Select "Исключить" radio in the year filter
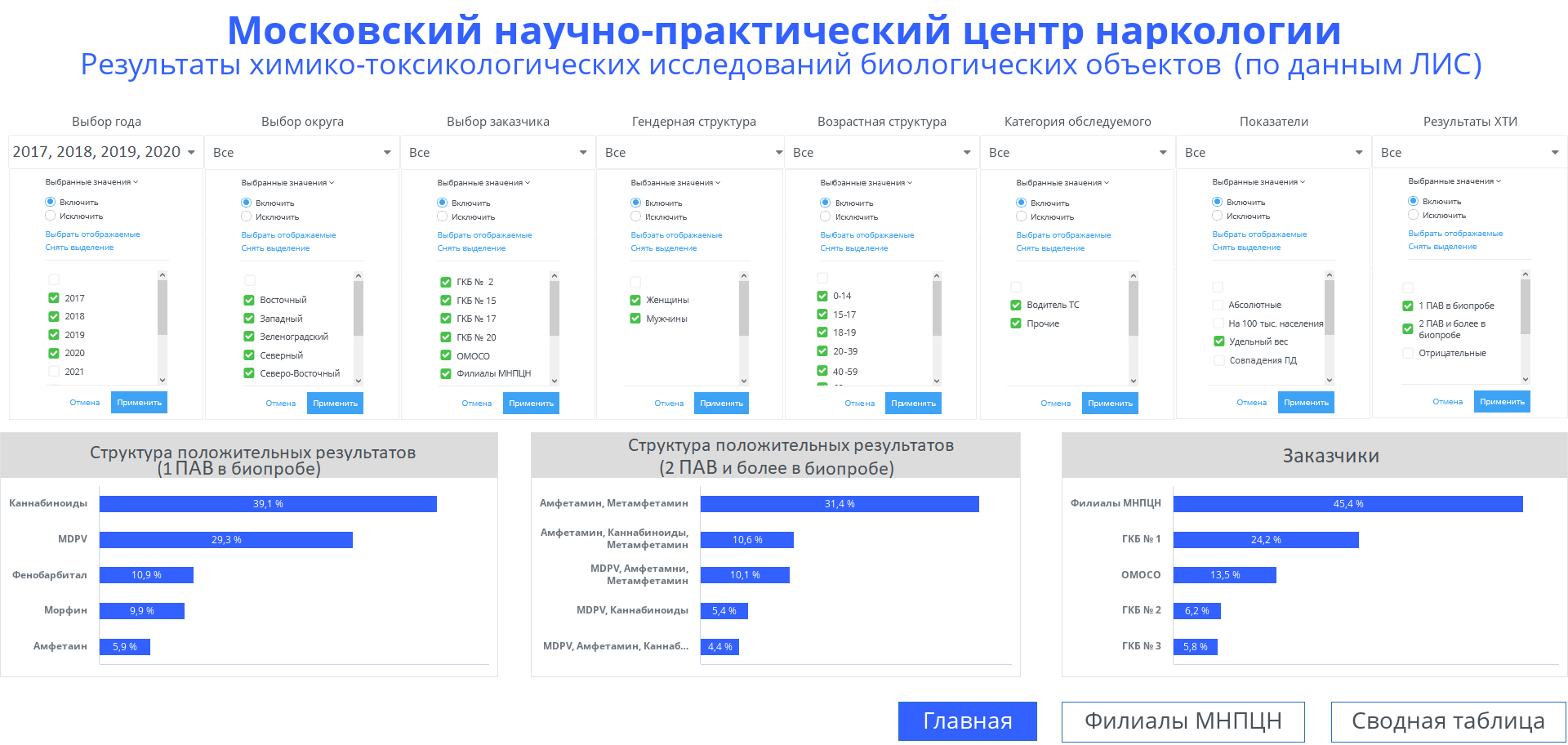The image size is (1568, 745). coord(51,216)
